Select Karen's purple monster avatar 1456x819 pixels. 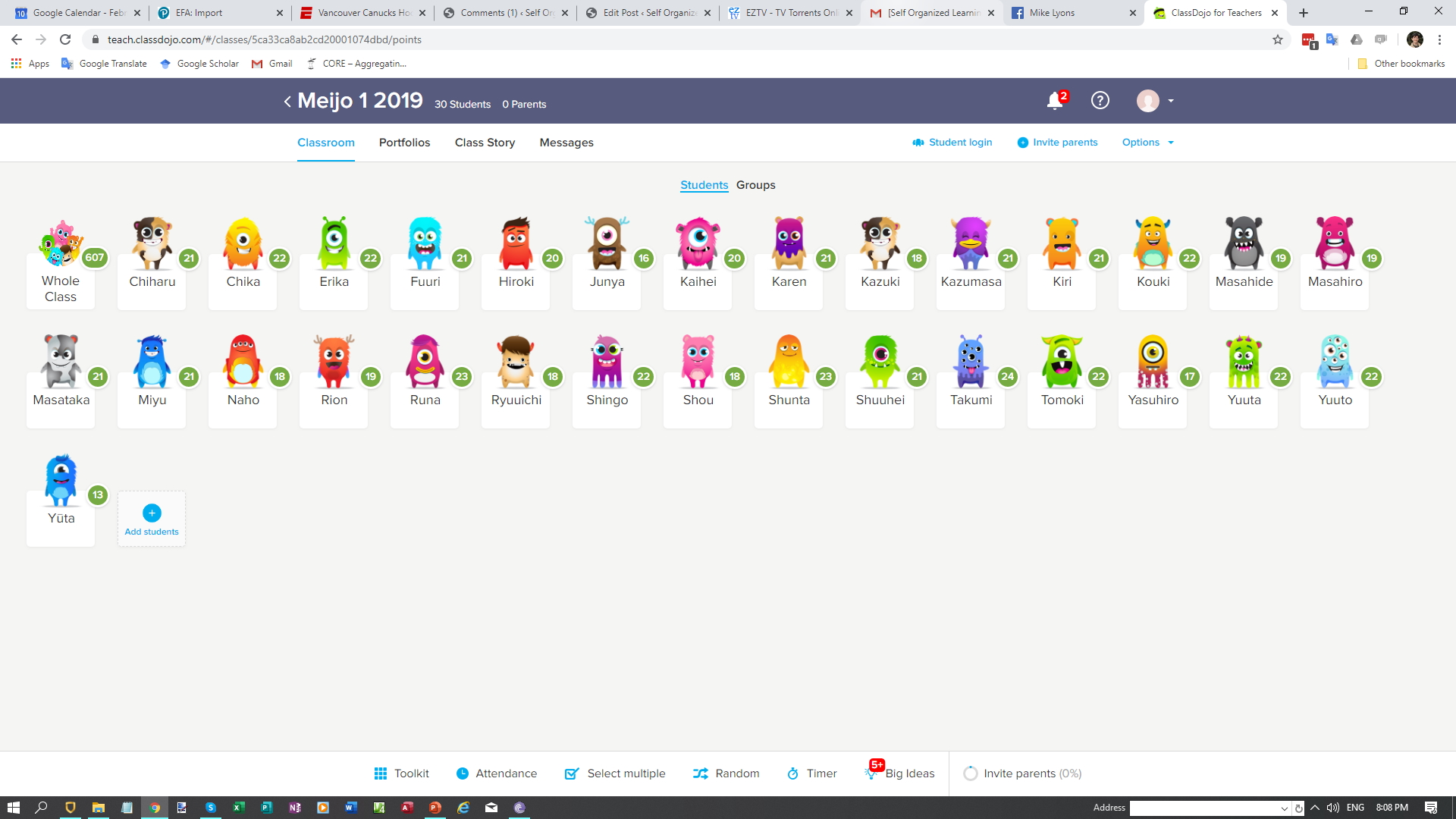pyautogui.click(x=789, y=243)
